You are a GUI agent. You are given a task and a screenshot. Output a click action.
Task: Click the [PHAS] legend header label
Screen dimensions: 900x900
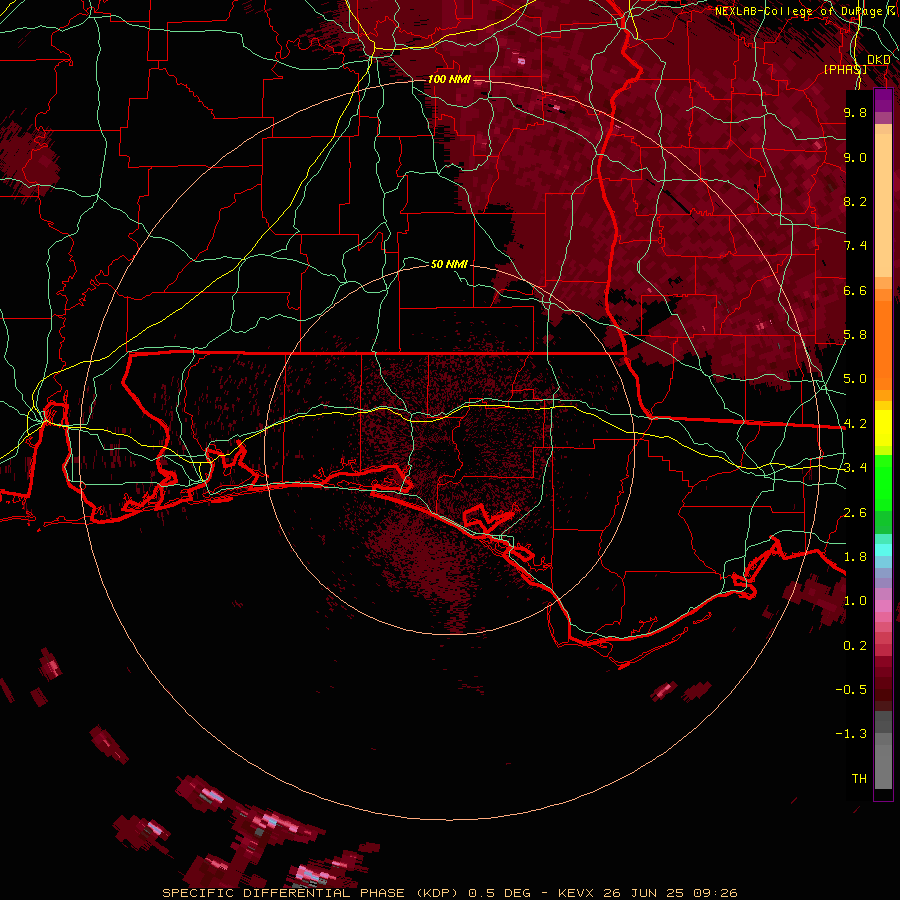coord(845,69)
